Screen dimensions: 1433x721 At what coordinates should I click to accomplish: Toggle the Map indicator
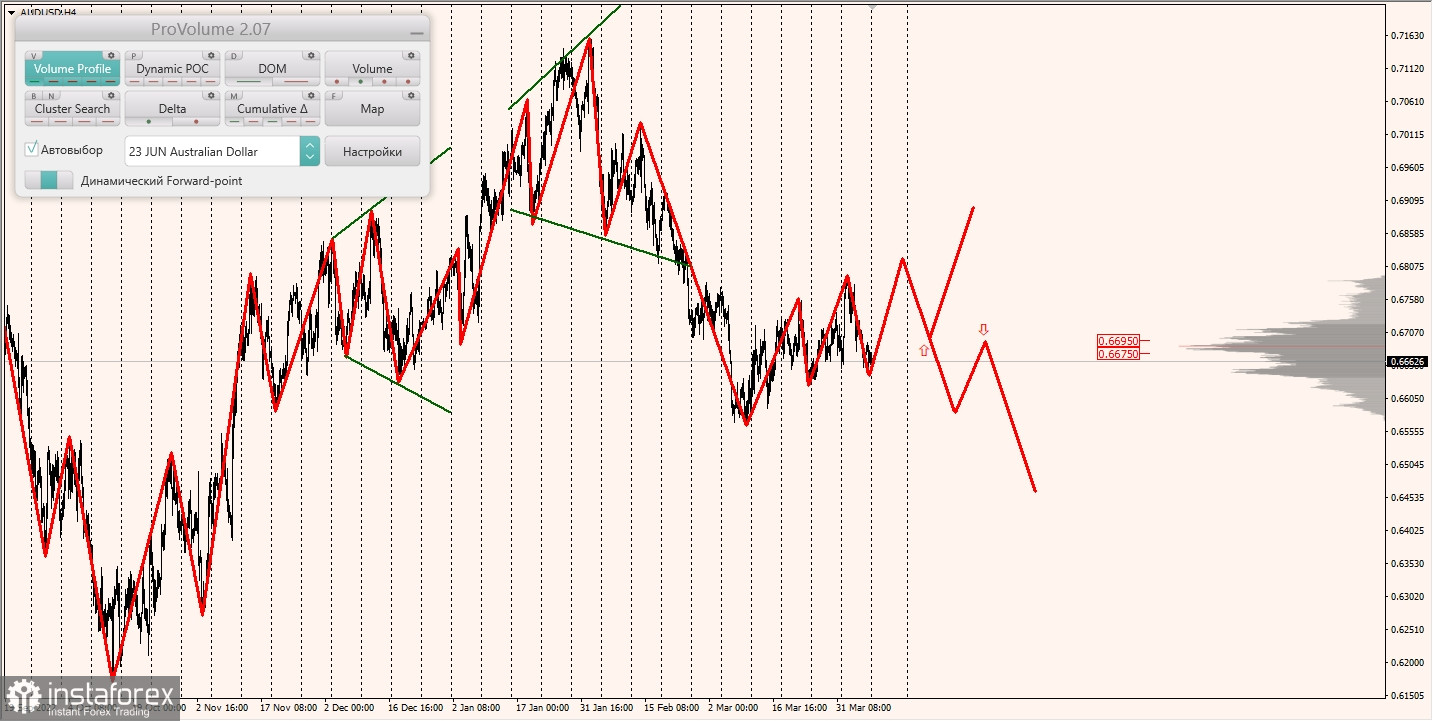pyautogui.click(x=372, y=109)
